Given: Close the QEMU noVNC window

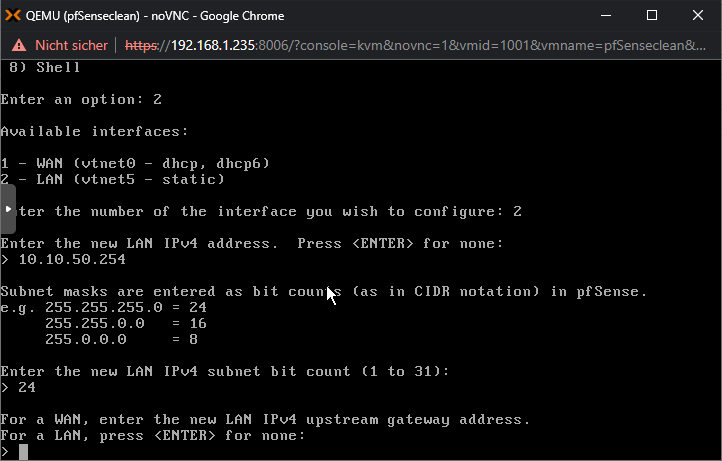Looking at the screenshot, I should [x=698, y=16].
